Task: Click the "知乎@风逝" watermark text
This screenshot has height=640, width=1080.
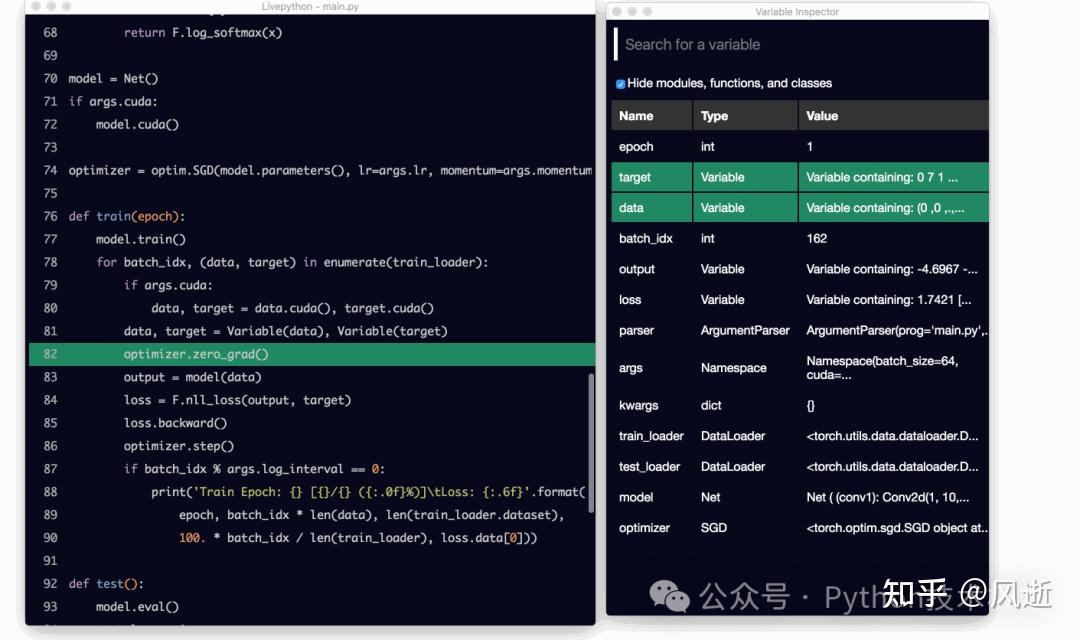Action: coord(965,593)
